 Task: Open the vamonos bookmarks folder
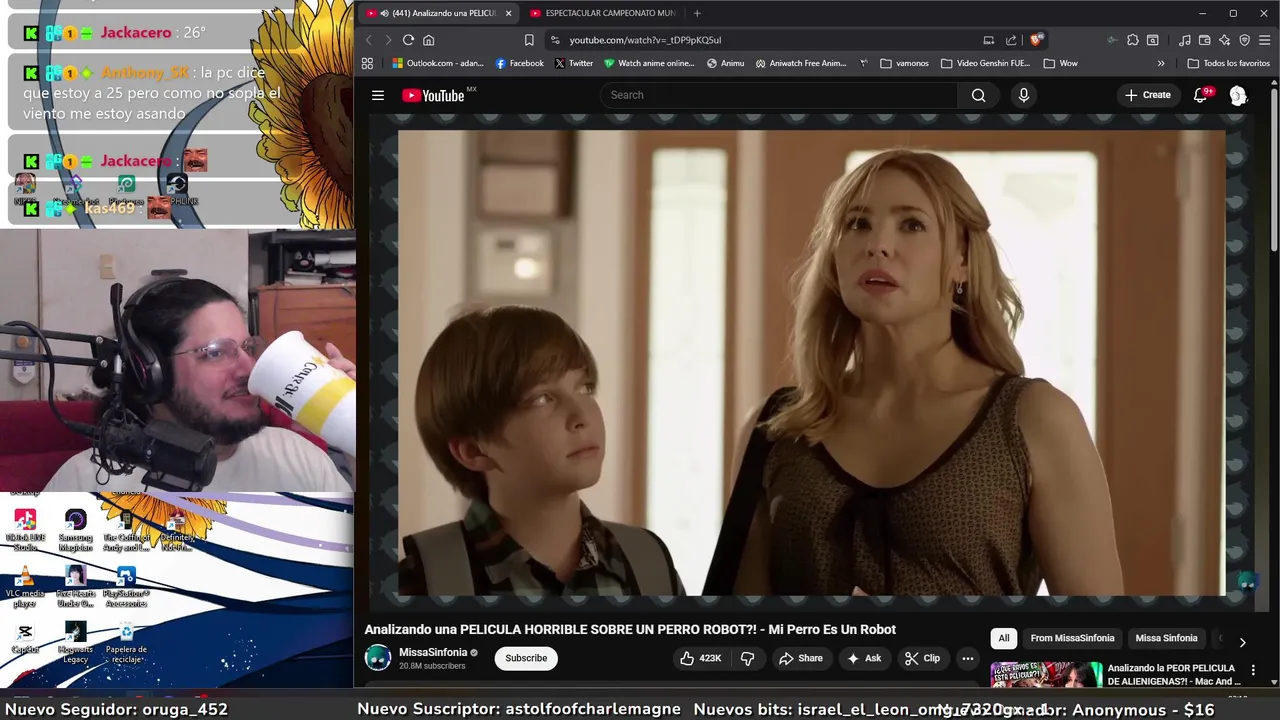pyautogui.click(x=904, y=63)
